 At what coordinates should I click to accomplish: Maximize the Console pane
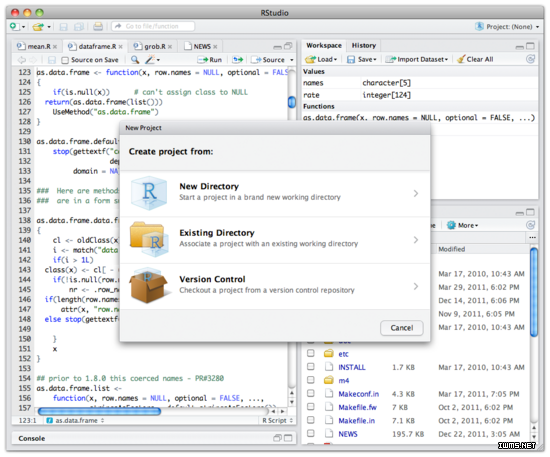[x=288, y=438]
